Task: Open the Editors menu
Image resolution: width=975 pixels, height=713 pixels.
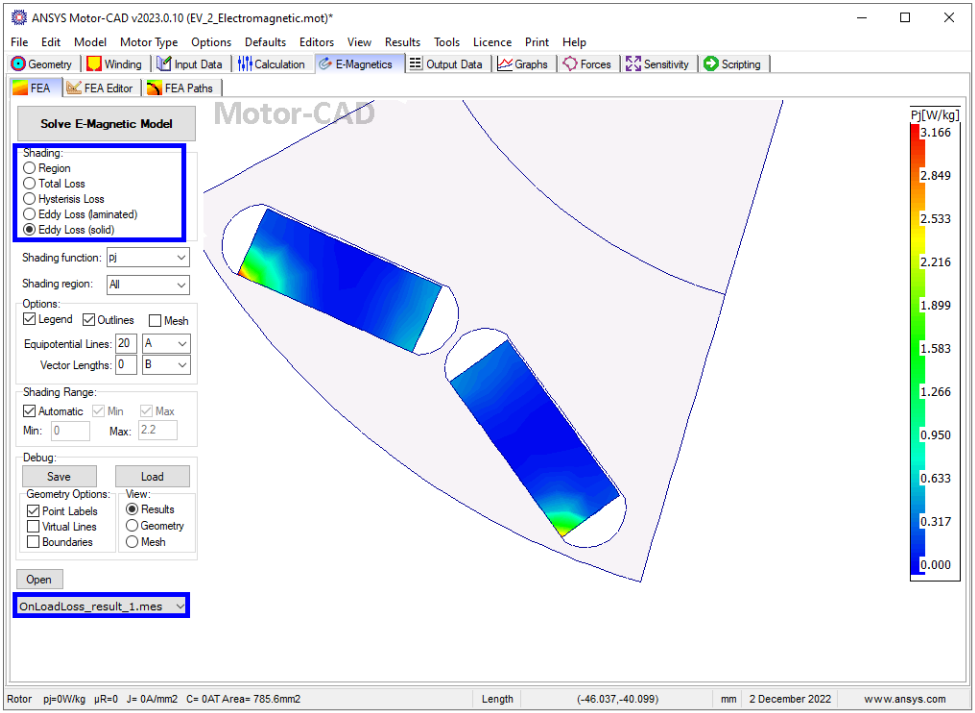Action: pyautogui.click(x=317, y=42)
